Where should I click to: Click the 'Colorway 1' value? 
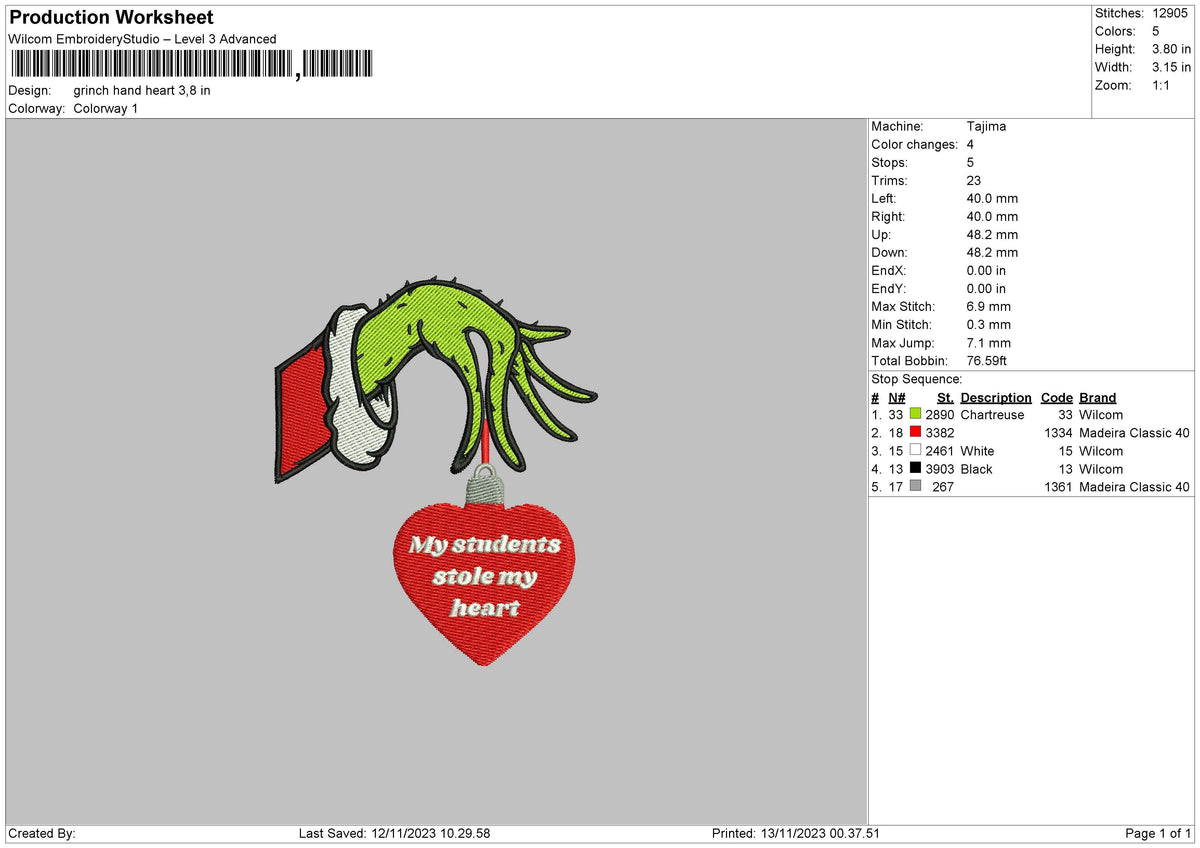(106, 108)
